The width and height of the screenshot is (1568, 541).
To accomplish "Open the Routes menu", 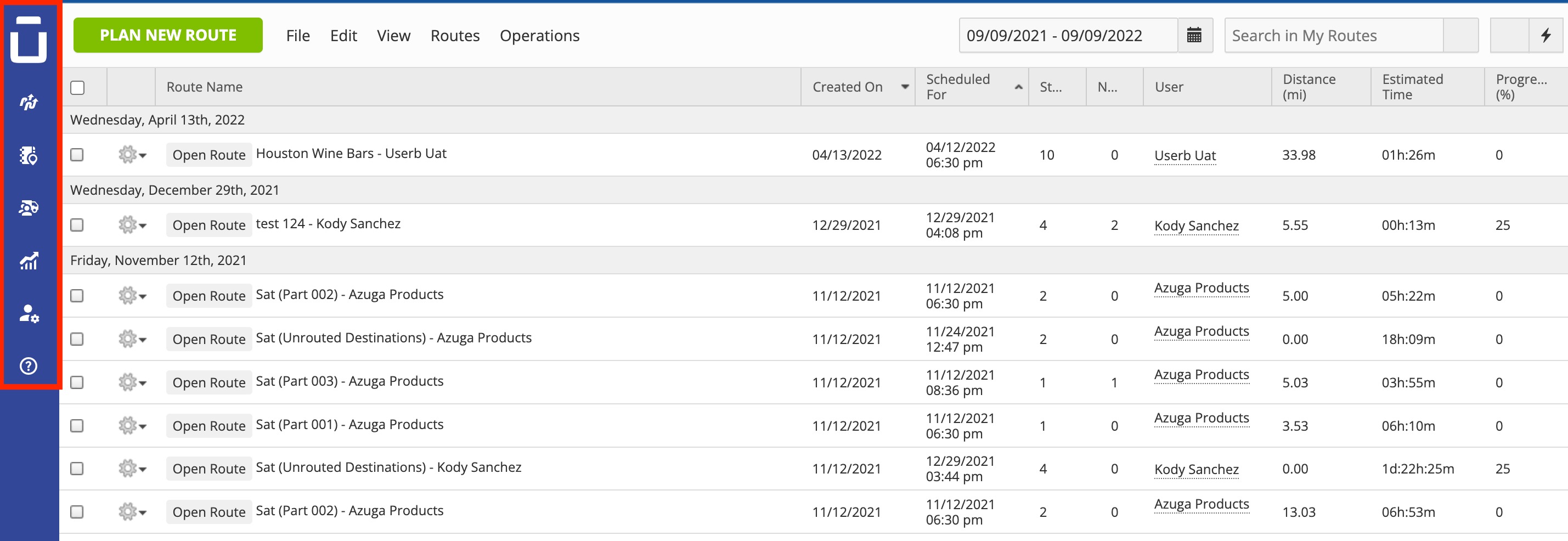I will pos(455,36).
